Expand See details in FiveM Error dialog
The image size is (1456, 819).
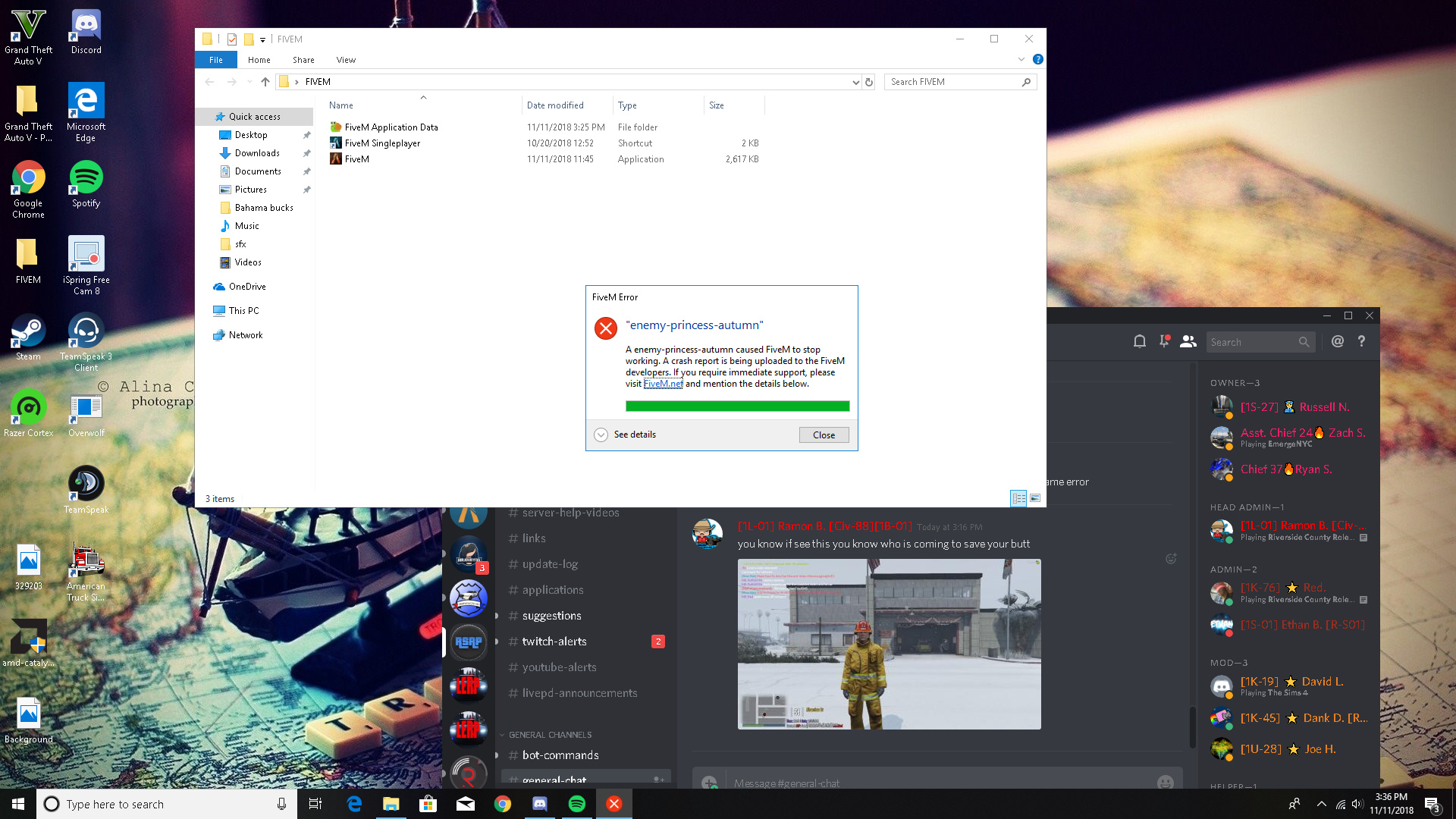626,435
